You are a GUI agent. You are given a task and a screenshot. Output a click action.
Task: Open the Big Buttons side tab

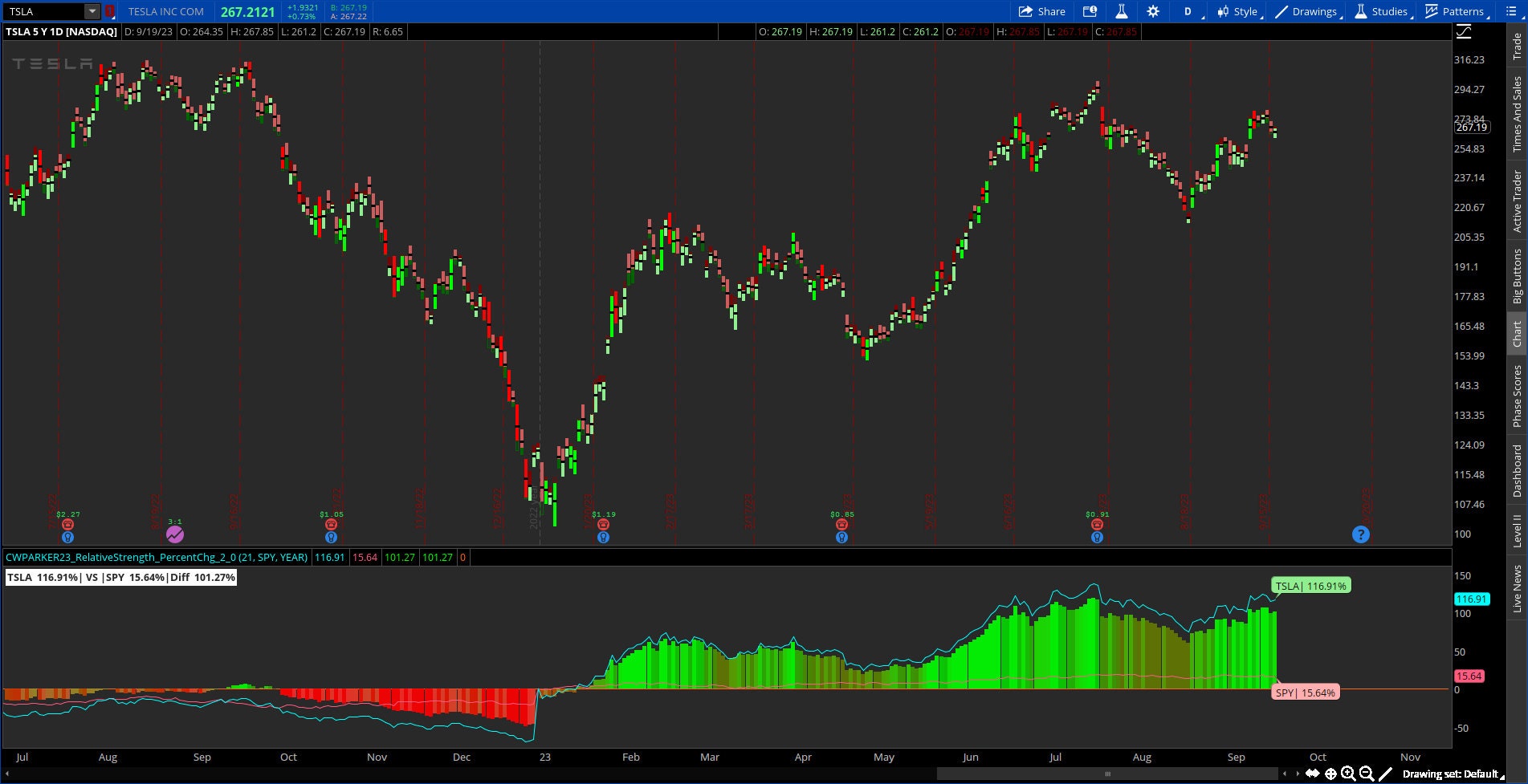click(x=1517, y=276)
